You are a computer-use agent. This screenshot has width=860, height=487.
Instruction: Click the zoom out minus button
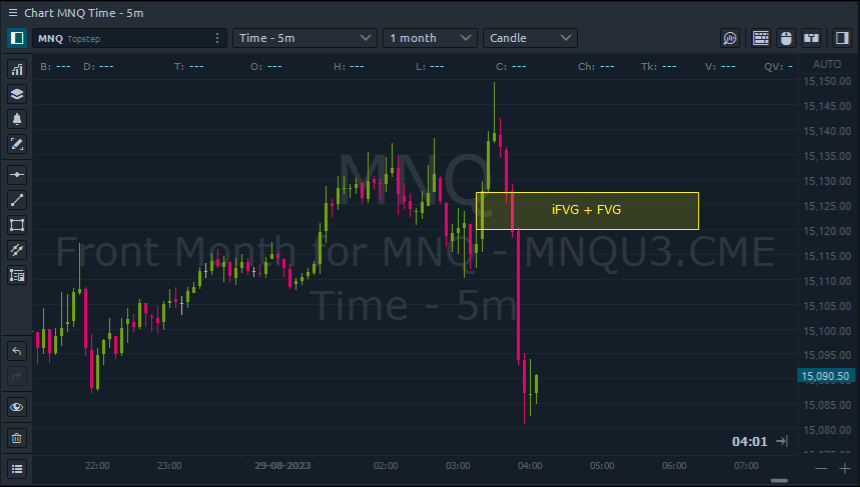821,468
